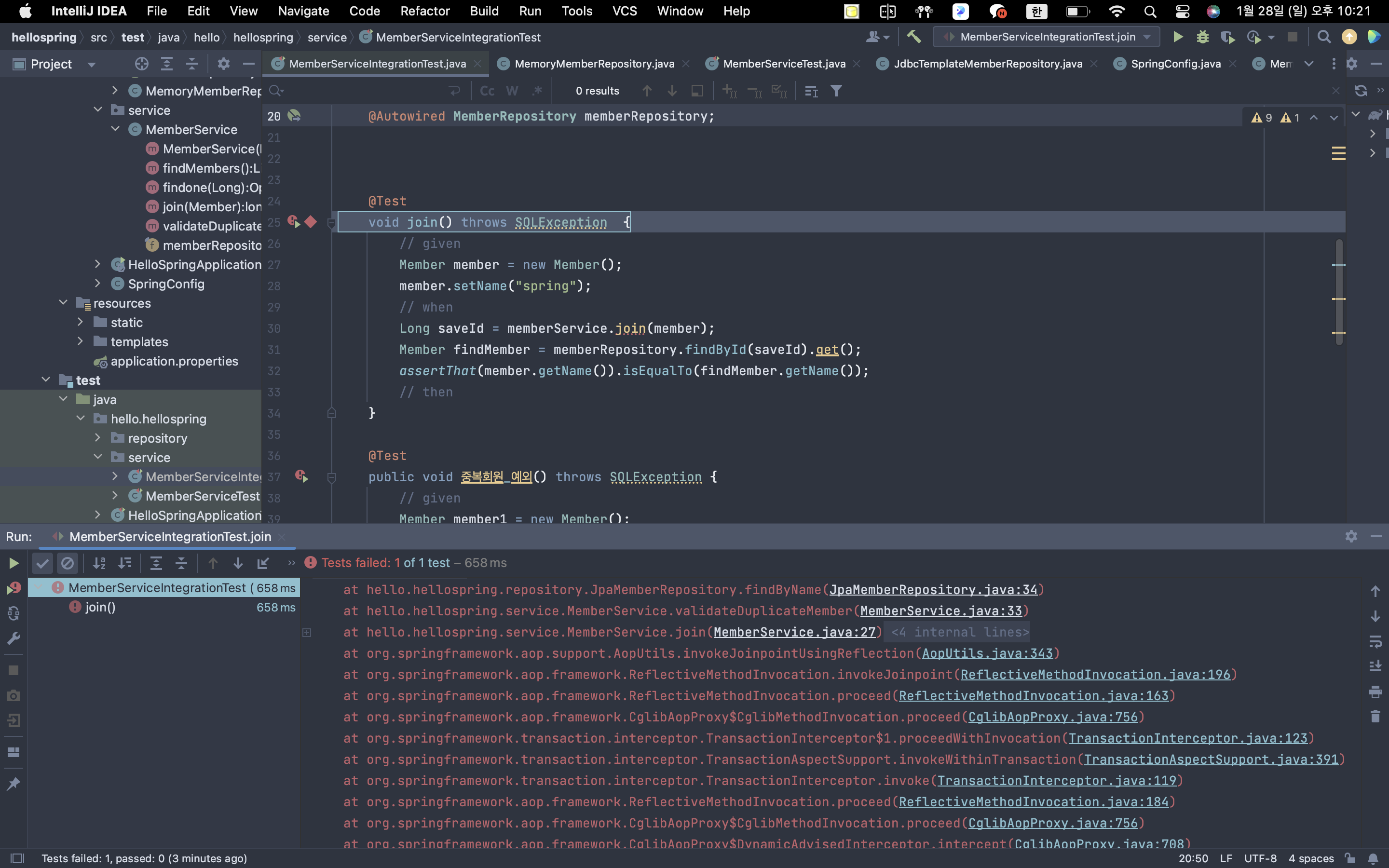
Task: Run with coverage icon in toolbar
Action: tap(1228, 37)
